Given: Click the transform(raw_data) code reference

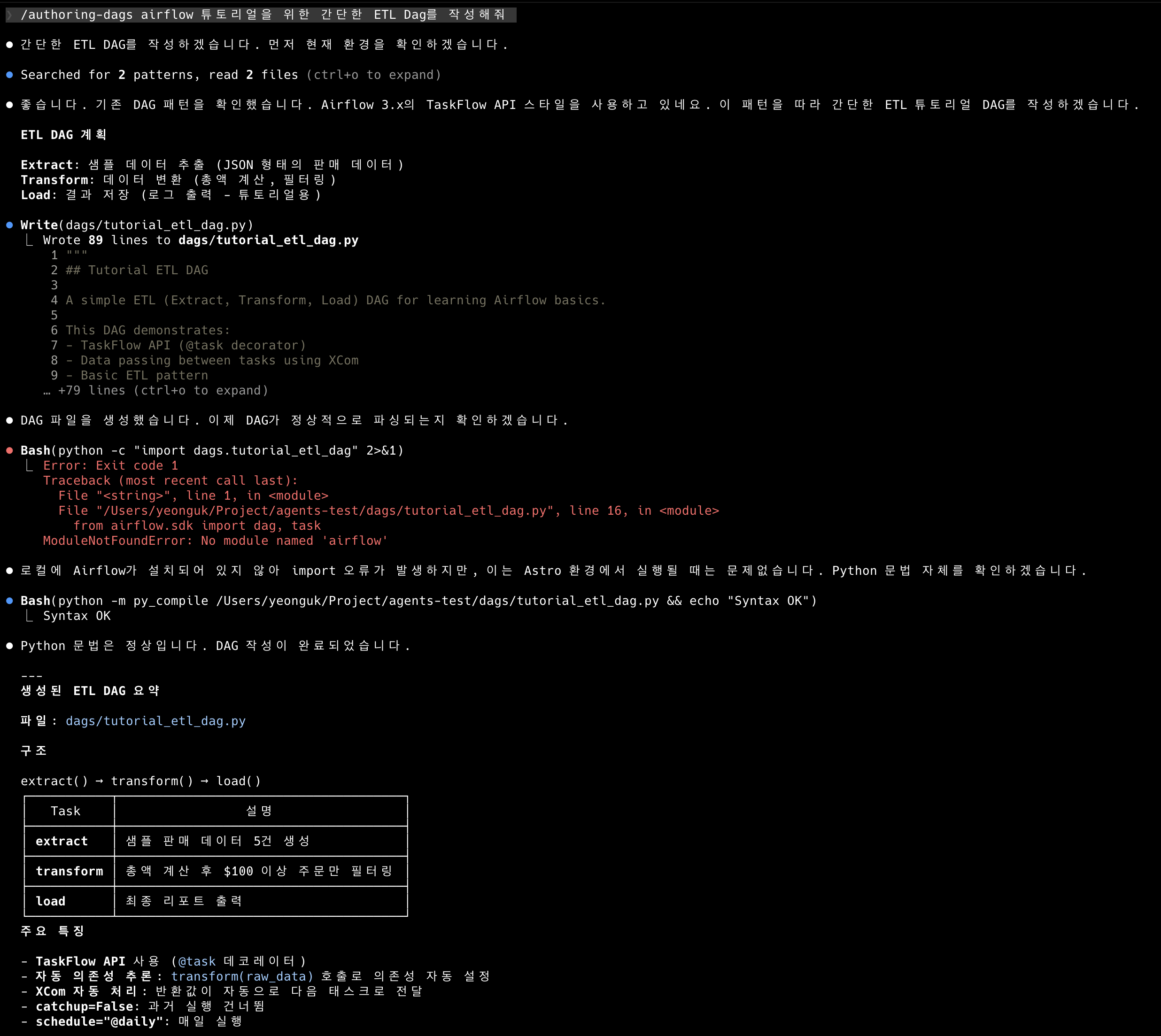Looking at the screenshot, I should click(x=242, y=976).
